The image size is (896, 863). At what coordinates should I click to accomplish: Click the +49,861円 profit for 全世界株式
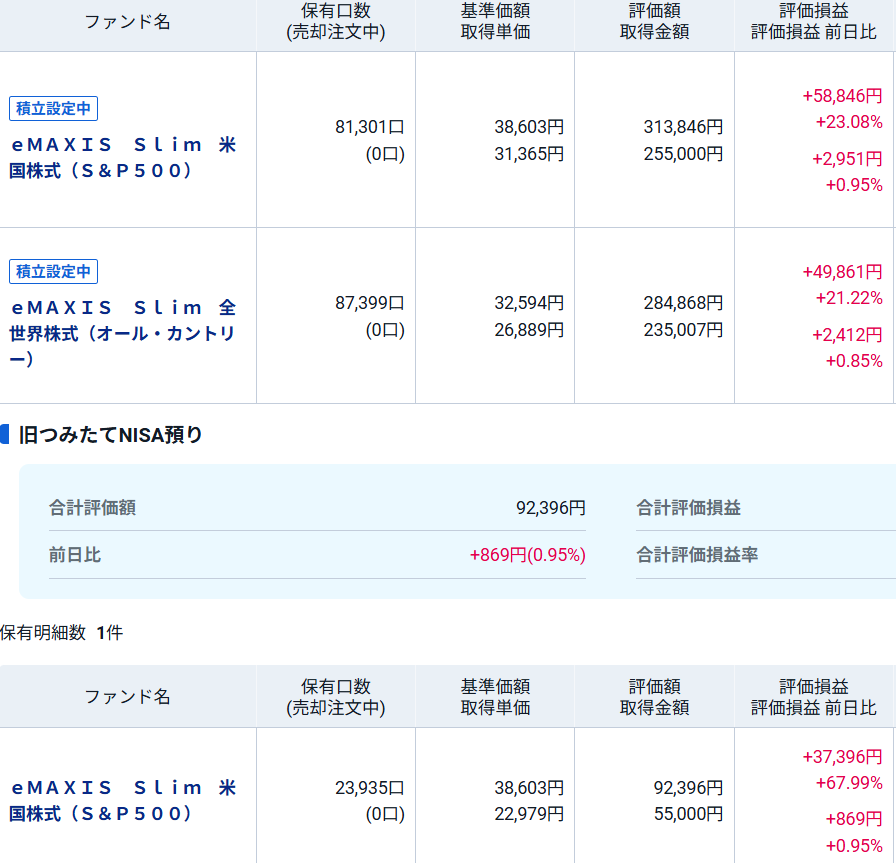pyautogui.click(x=842, y=272)
